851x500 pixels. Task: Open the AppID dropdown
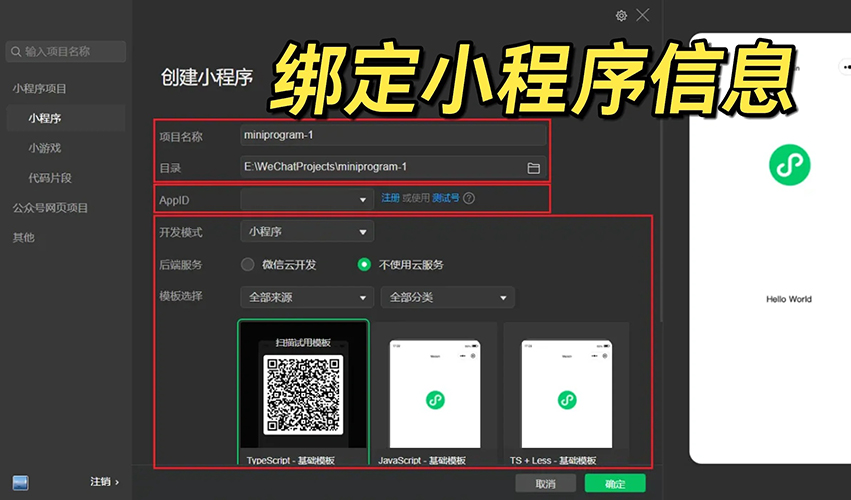[x=307, y=200]
